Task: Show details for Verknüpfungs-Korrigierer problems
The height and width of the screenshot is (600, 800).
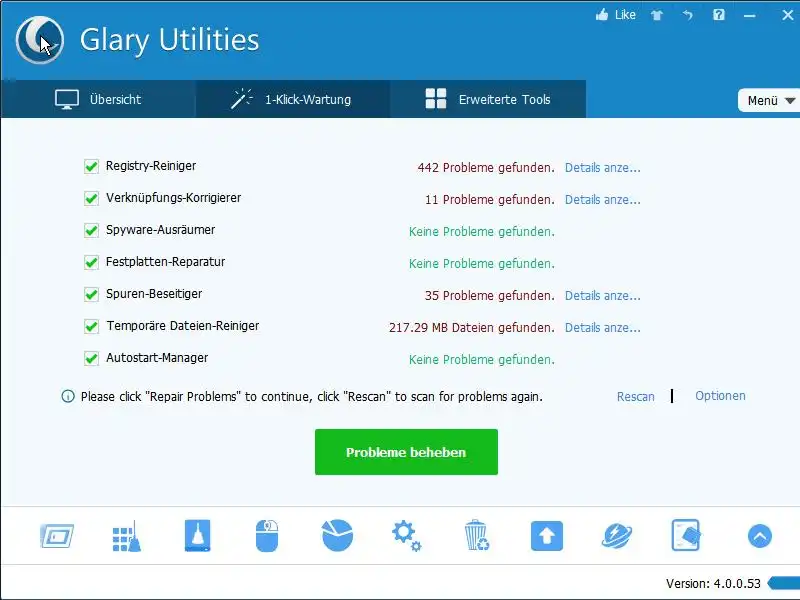Action: [603, 200]
